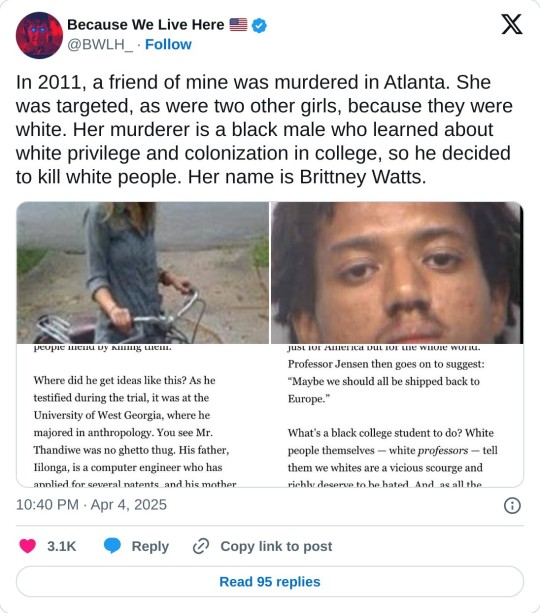This screenshot has height=613, width=540.
Task: Follow the @BWLH_ account
Action: 168,45
